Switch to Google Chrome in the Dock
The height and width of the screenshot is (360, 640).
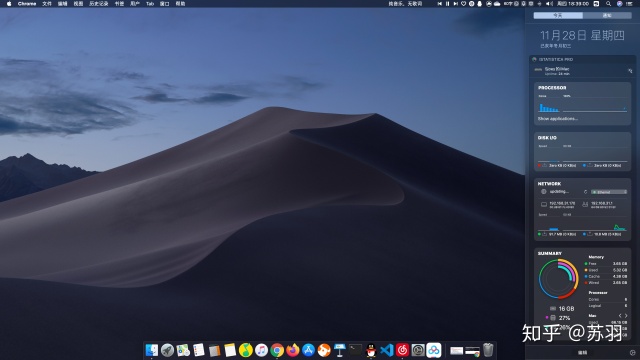click(277, 350)
